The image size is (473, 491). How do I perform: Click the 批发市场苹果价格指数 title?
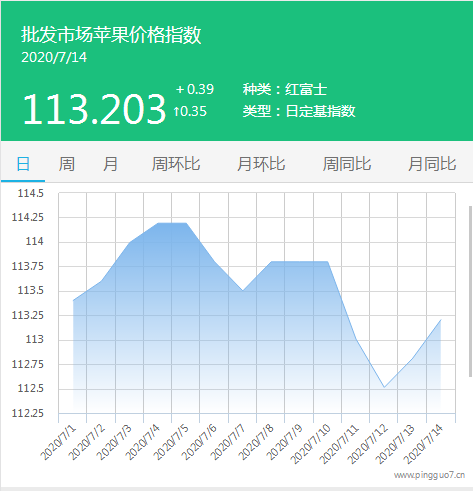(x=111, y=35)
